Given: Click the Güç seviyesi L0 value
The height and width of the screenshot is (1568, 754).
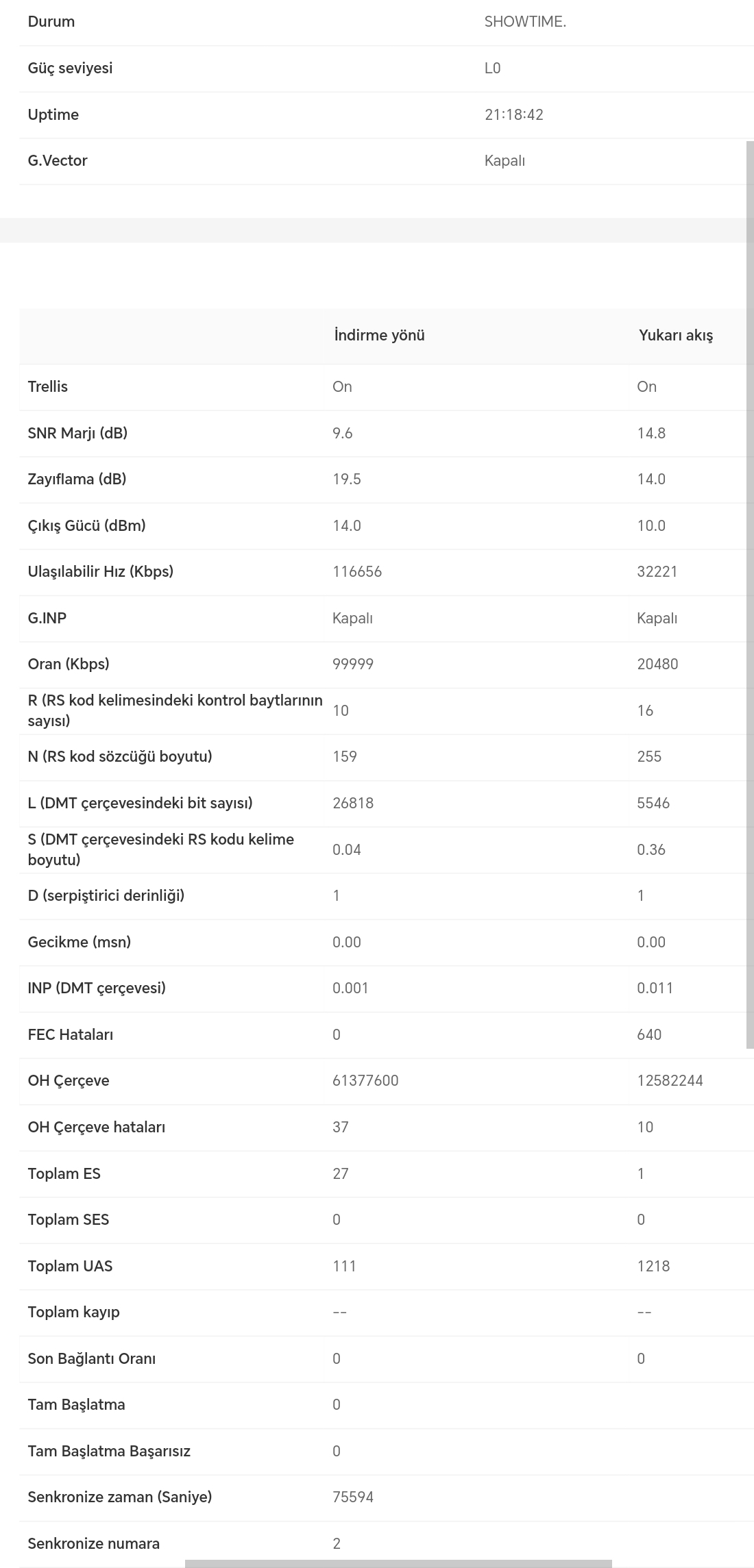Looking at the screenshot, I should [x=492, y=69].
